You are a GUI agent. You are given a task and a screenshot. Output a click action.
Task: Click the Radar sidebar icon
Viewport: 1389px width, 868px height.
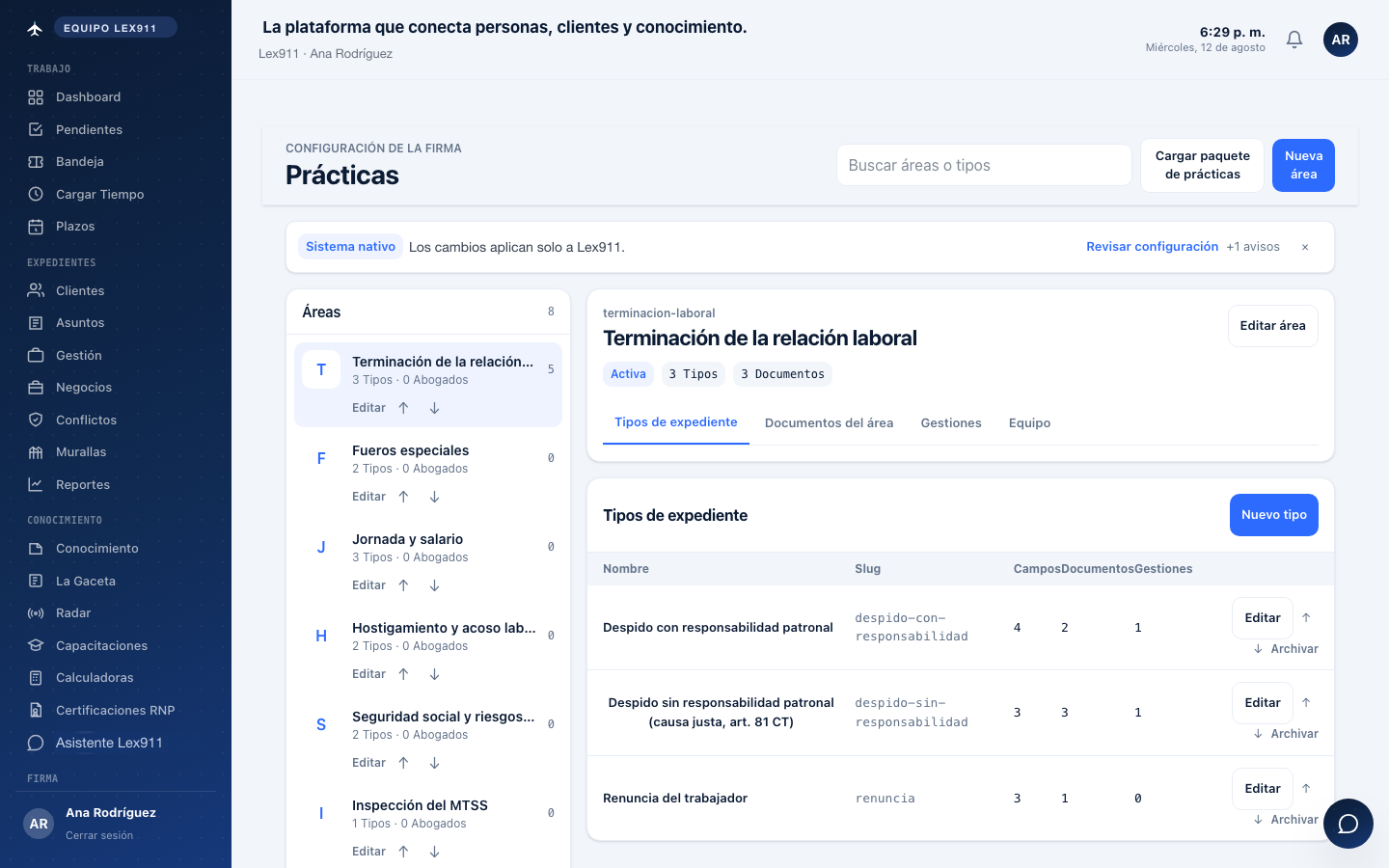pyautogui.click(x=36, y=613)
